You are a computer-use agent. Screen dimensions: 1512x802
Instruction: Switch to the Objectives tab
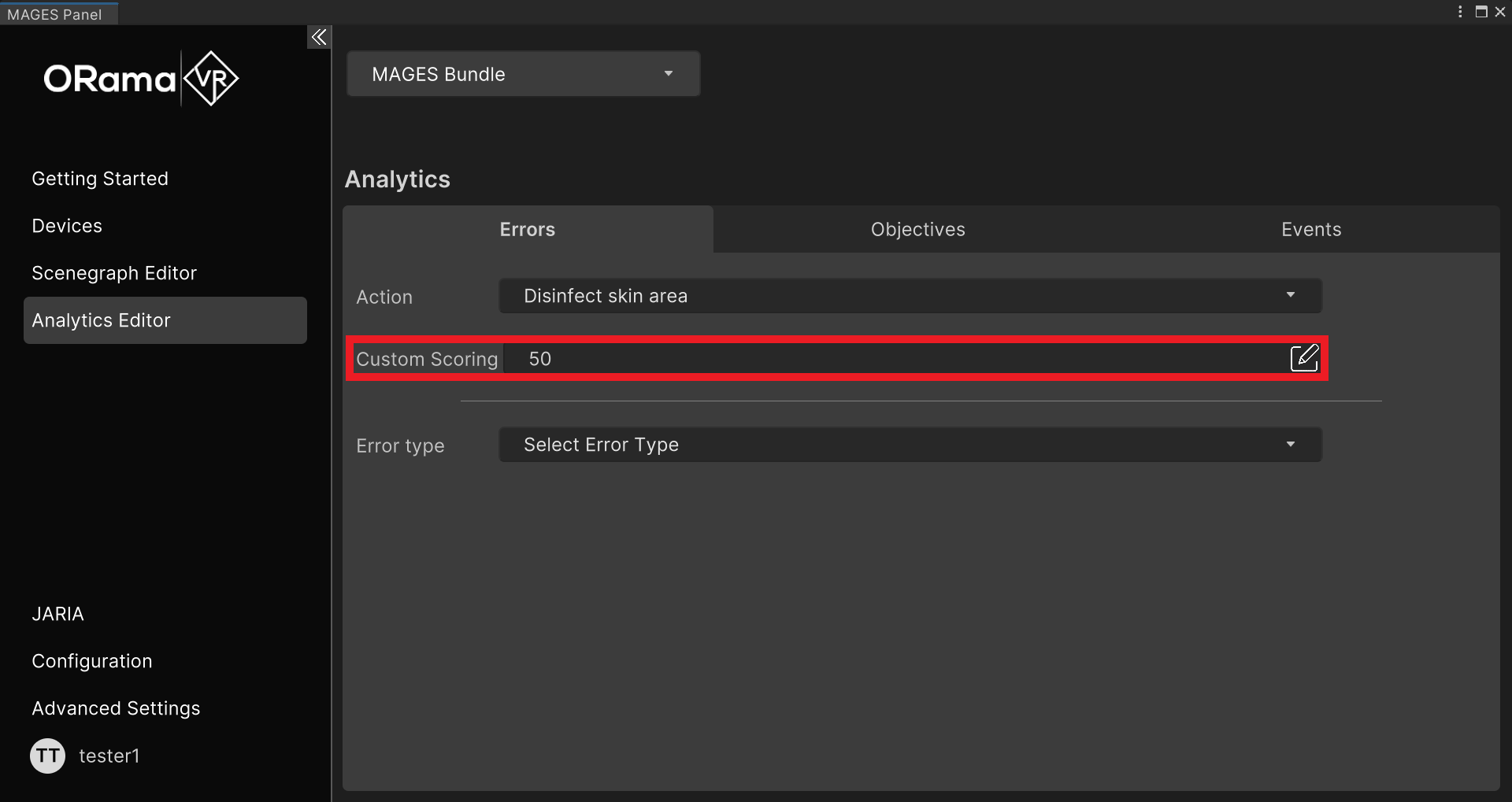[x=917, y=230]
